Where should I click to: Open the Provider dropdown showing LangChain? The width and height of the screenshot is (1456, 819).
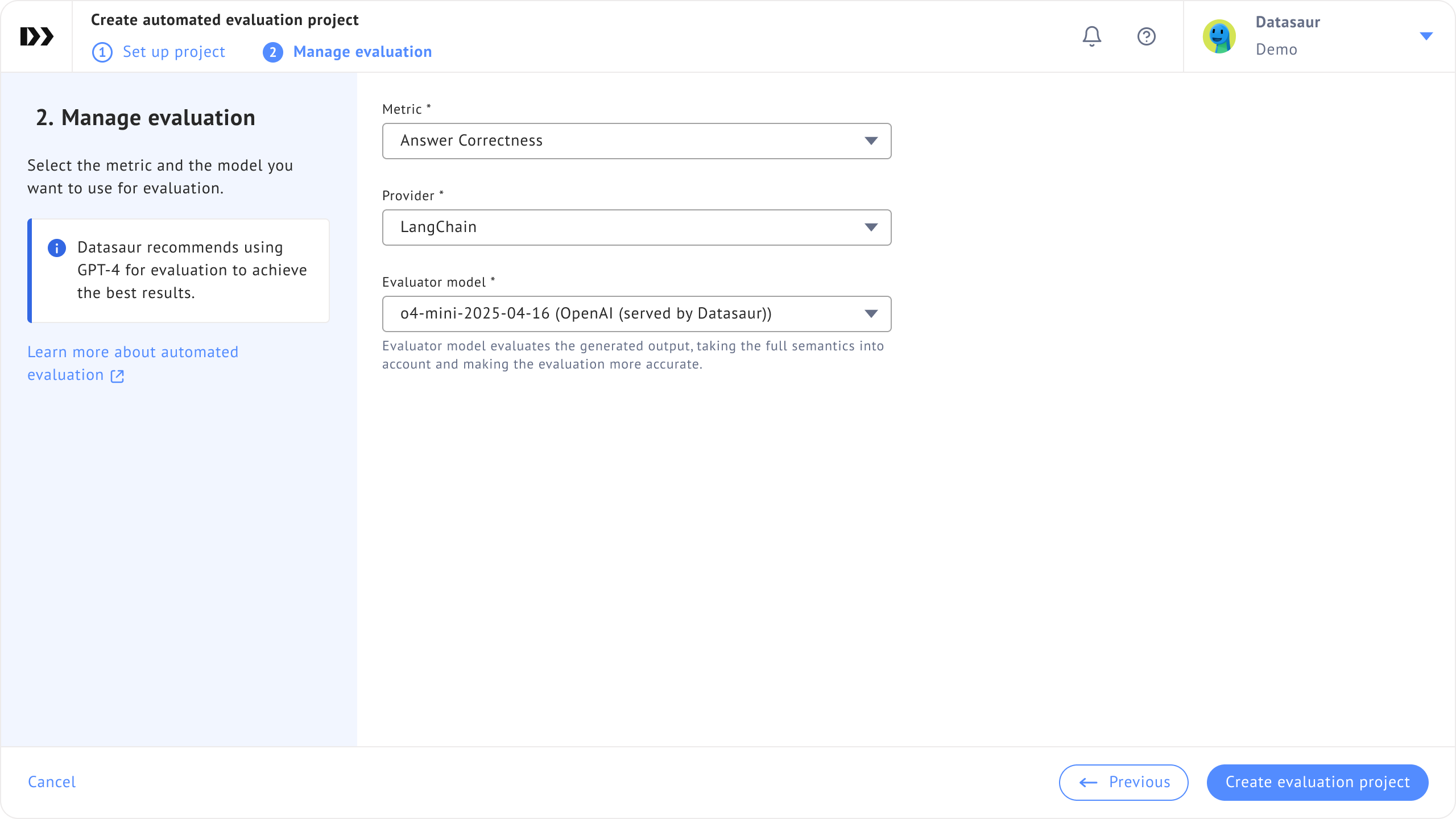point(636,227)
